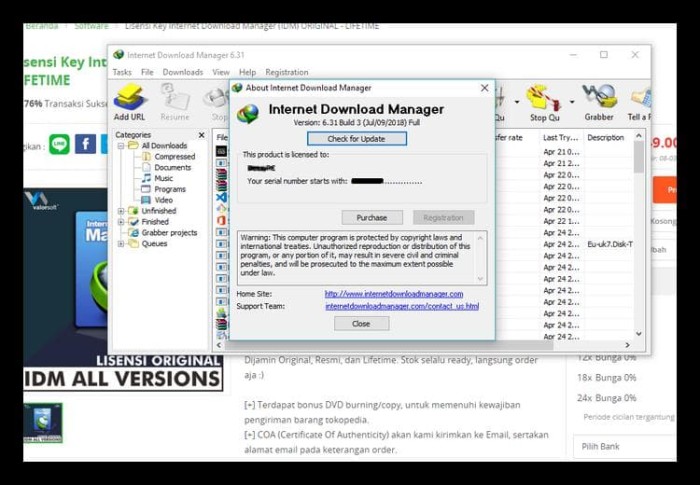Open the Registration menu
The width and height of the screenshot is (700, 485).
coord(287,72)
